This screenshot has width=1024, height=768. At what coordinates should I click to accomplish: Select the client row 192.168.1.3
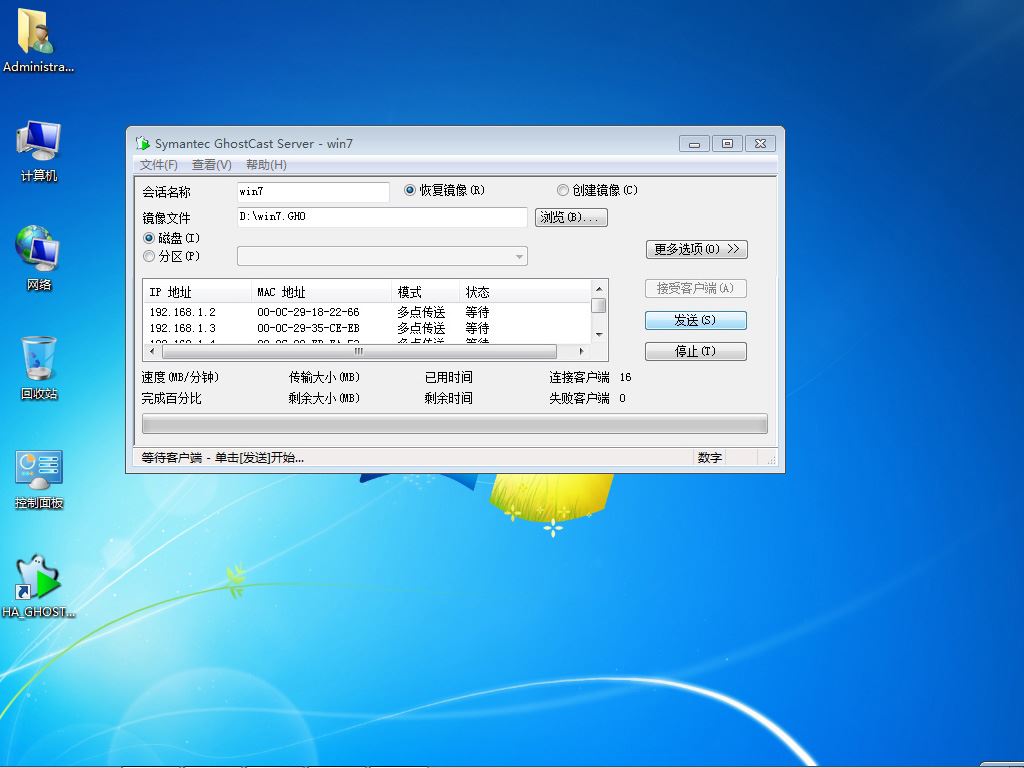click(x=367, y=328)
